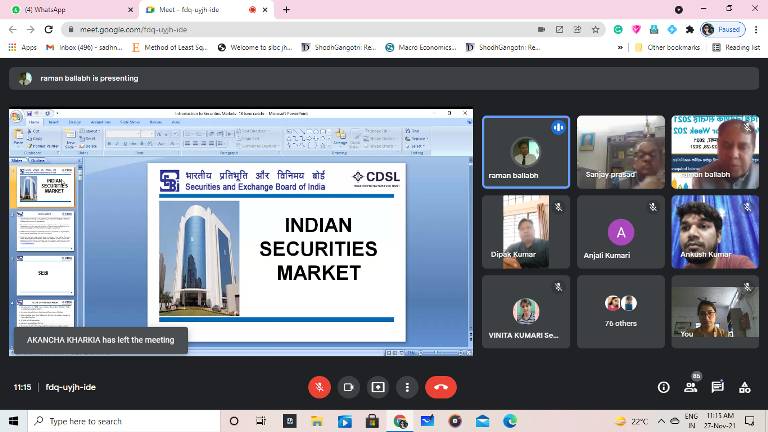Click the ENG IN language indicator
The image size is (768, 432).
pyautogui.click(x=692, y=421)
